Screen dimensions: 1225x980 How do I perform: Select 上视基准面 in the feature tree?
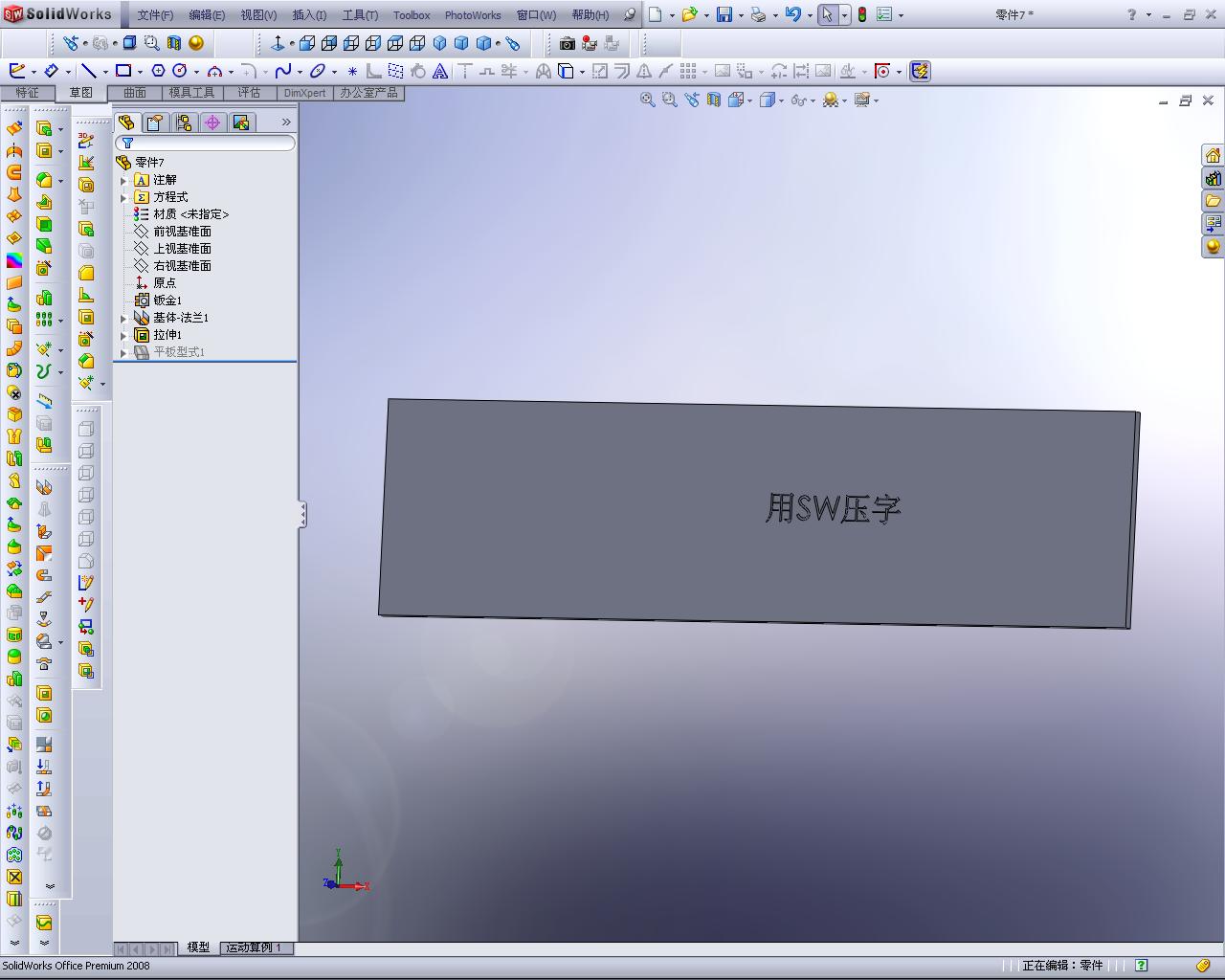(x=182, y=249)
